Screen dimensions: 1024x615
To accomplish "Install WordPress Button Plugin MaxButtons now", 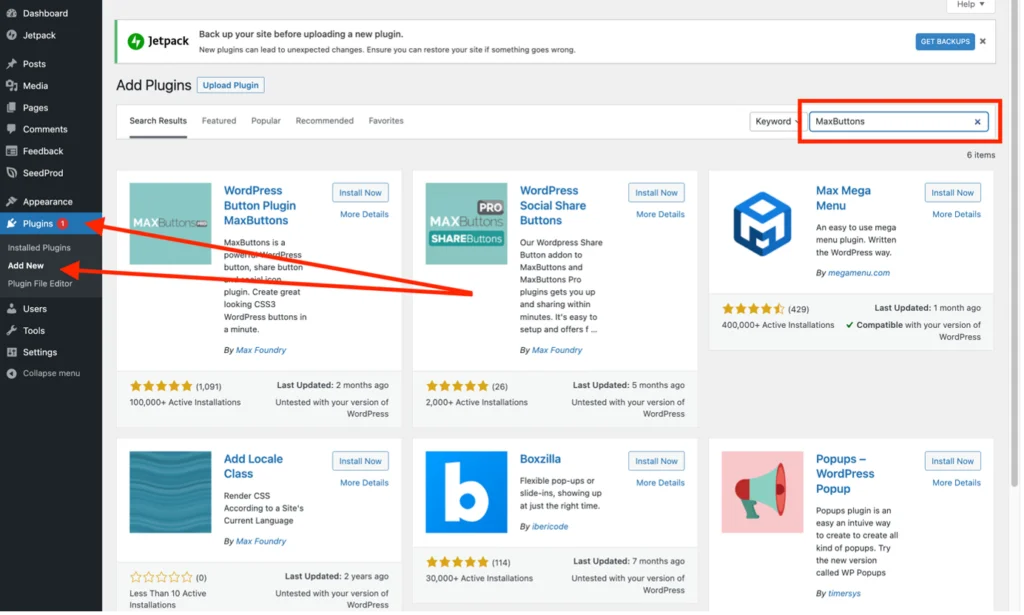I will pyautogui.click(x=361, y=193).
